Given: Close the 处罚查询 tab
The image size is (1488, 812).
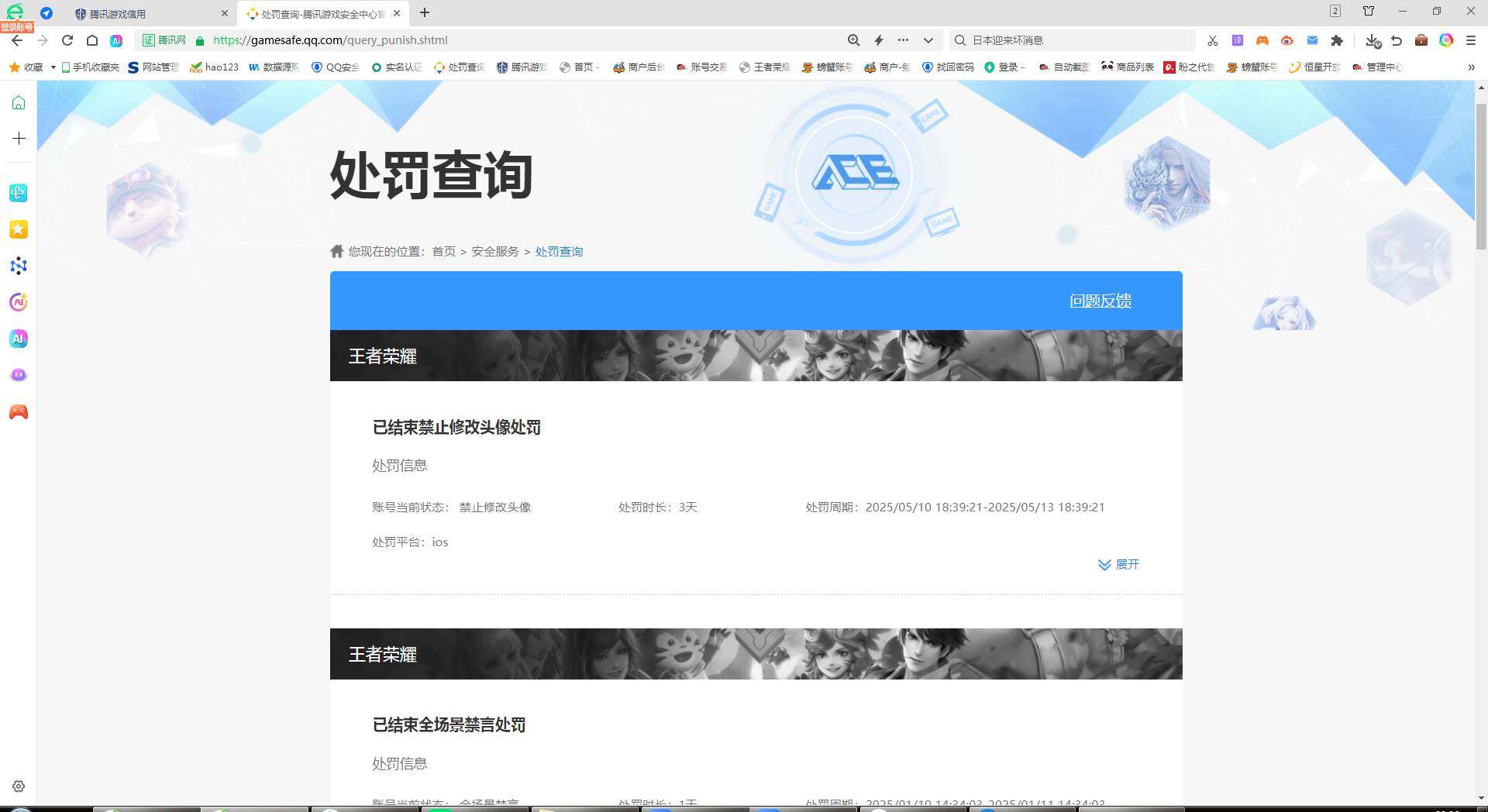Looking at the screenshot, I should click(x=397, y=13).
